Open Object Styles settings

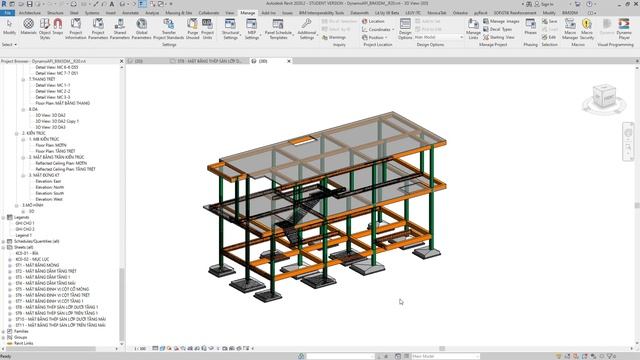[45, 29]
